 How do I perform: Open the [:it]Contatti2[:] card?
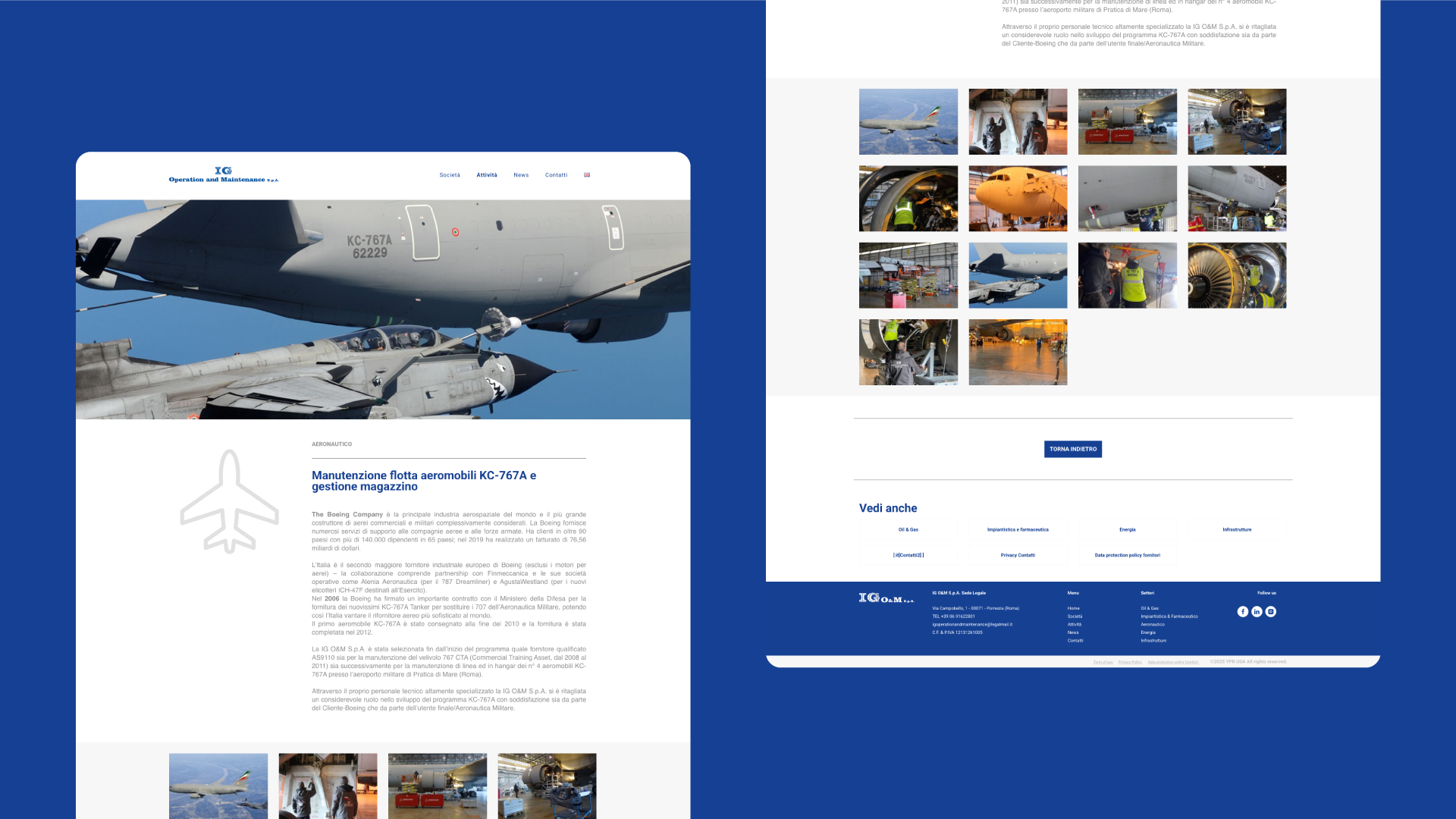908,555
